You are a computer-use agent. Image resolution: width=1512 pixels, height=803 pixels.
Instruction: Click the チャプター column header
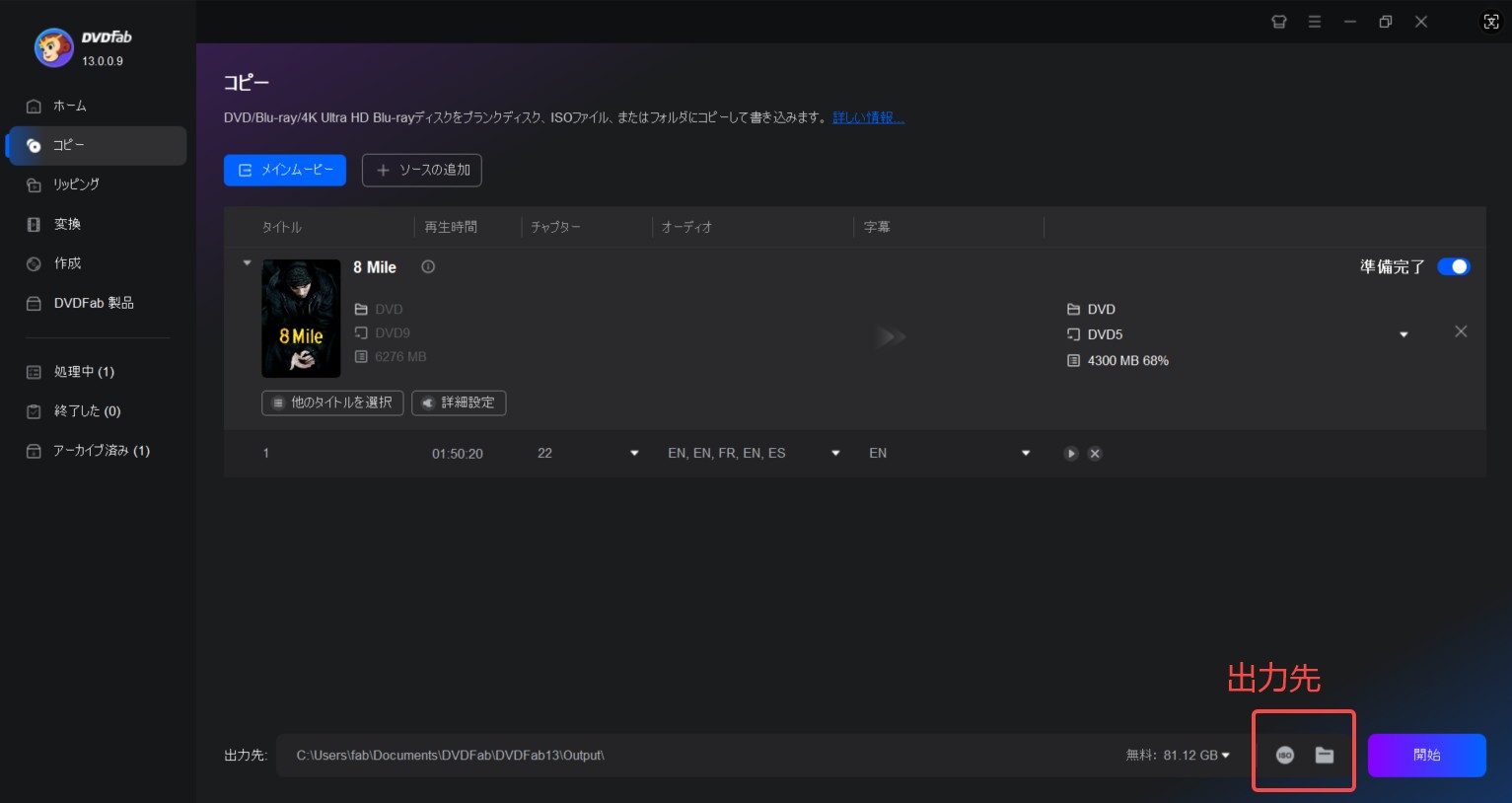pyautogui.click(x=556, y=227)
